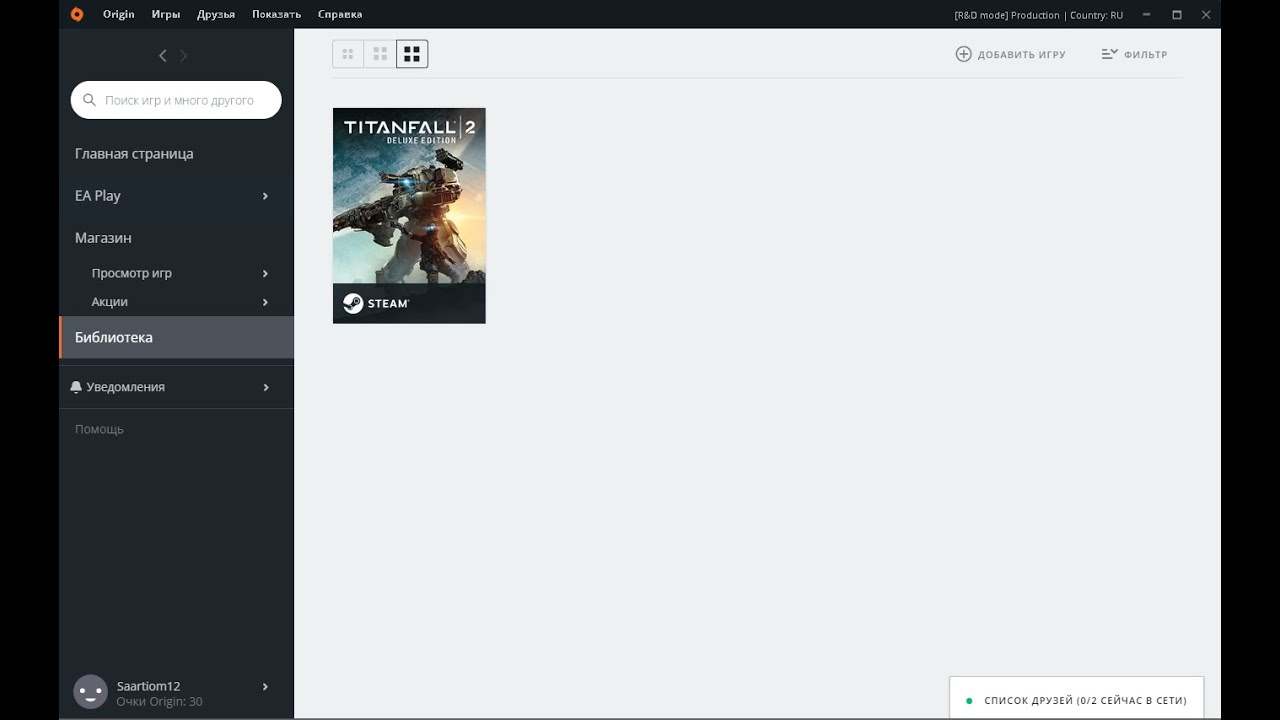1280x720 pixels.
Task: Open the Origin menu
Action: coord(118,14)
